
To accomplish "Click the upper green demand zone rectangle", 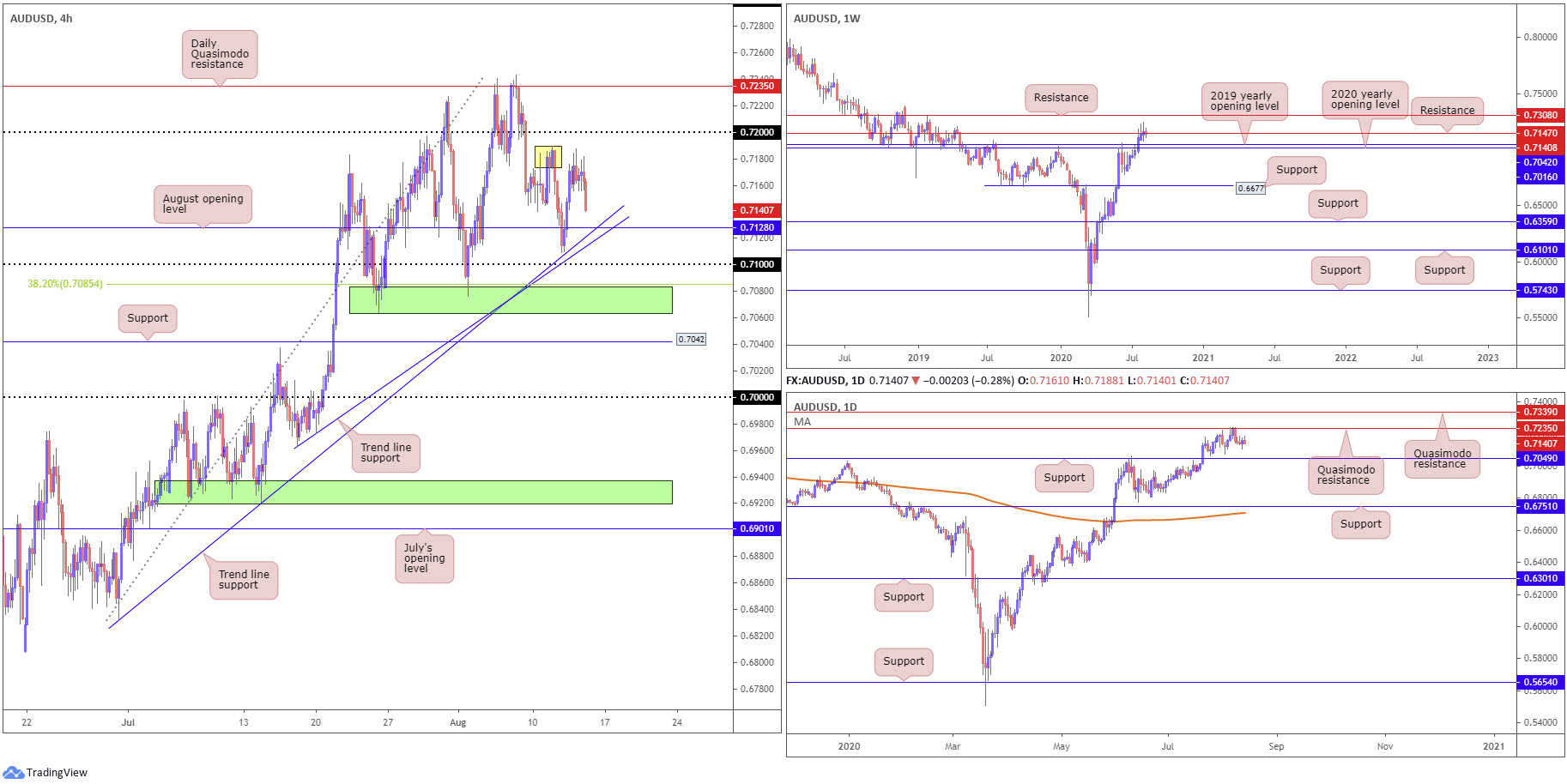I will (x=511, y=299).
